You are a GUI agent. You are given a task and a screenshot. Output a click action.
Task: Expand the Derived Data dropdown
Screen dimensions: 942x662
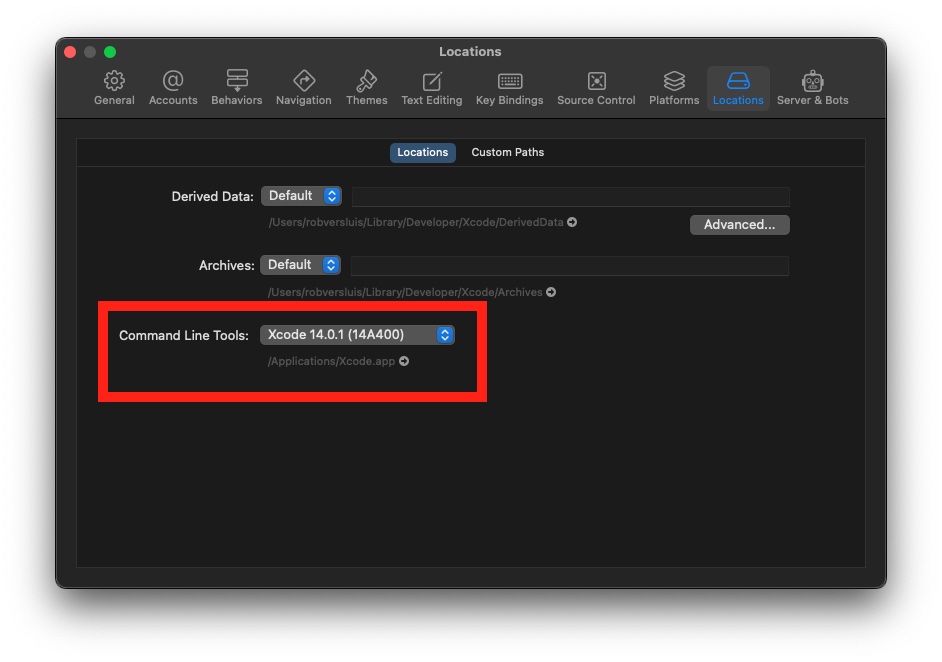(x=301, y=196)
